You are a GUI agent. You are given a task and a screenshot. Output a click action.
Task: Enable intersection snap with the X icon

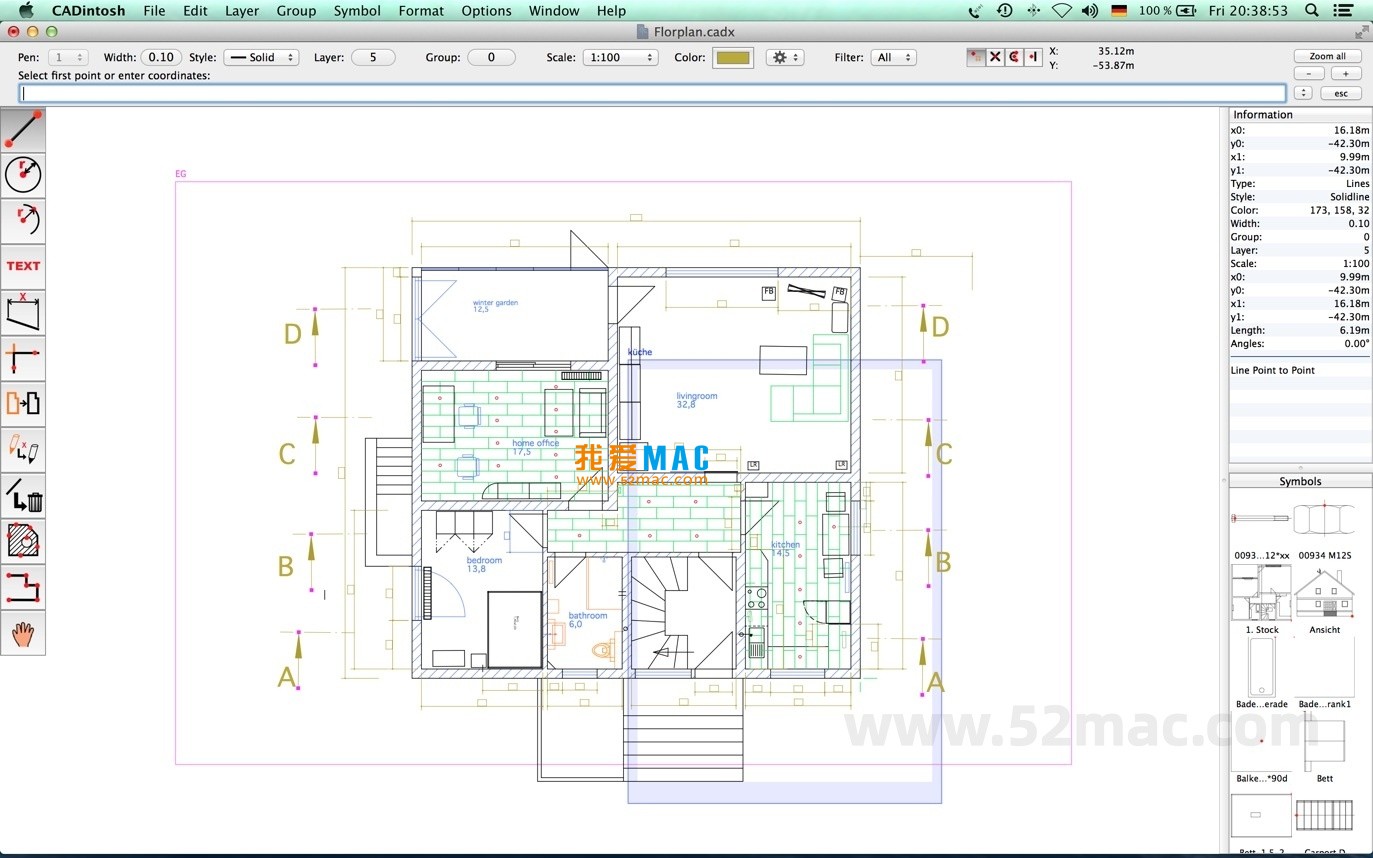pos(996,57)
